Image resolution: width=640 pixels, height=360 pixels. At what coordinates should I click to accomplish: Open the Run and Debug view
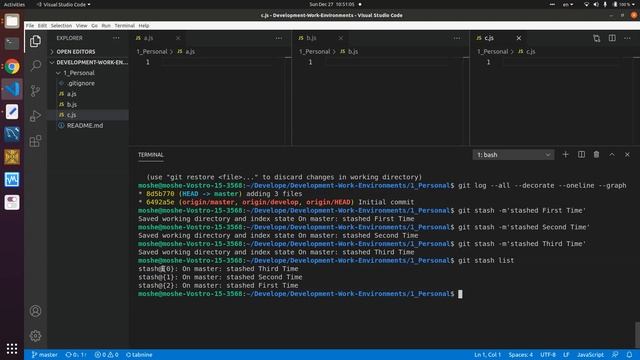(x=36, y=116)
